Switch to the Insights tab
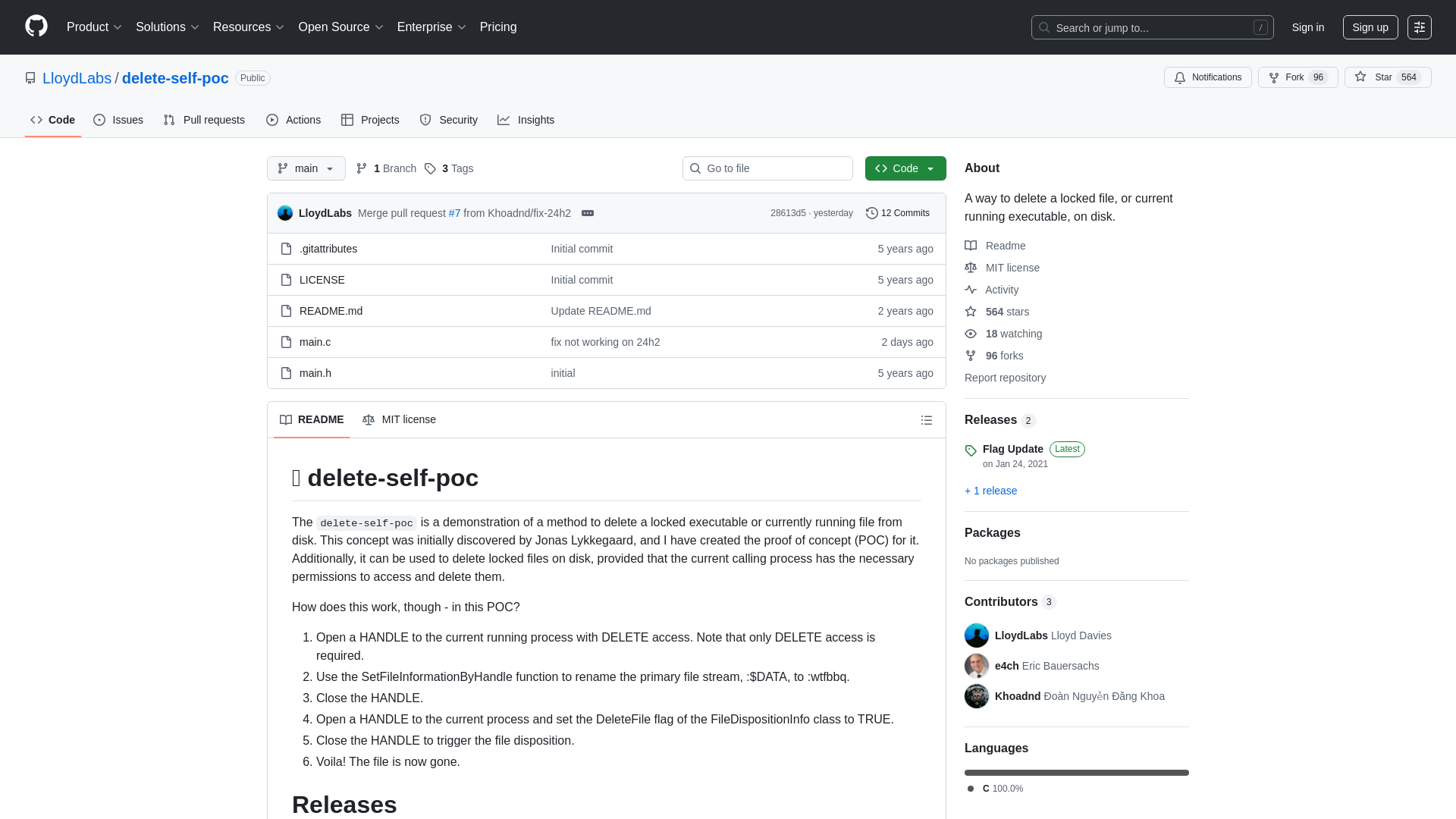 (x=526, y=120)
